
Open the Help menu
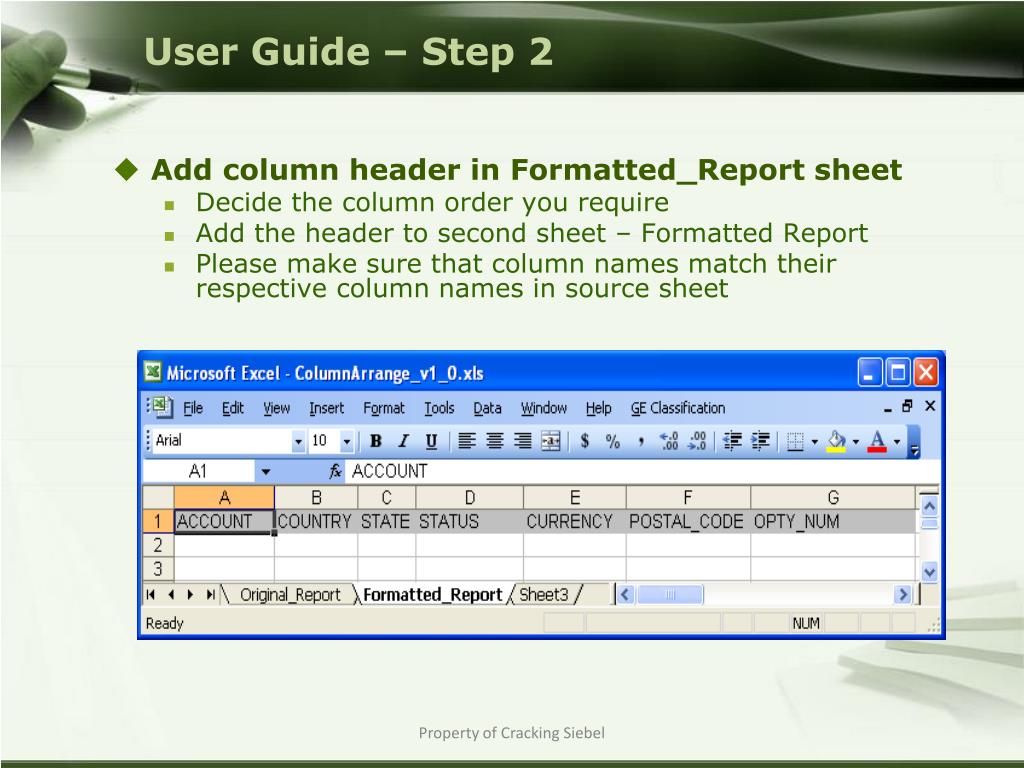pos(598,408)
